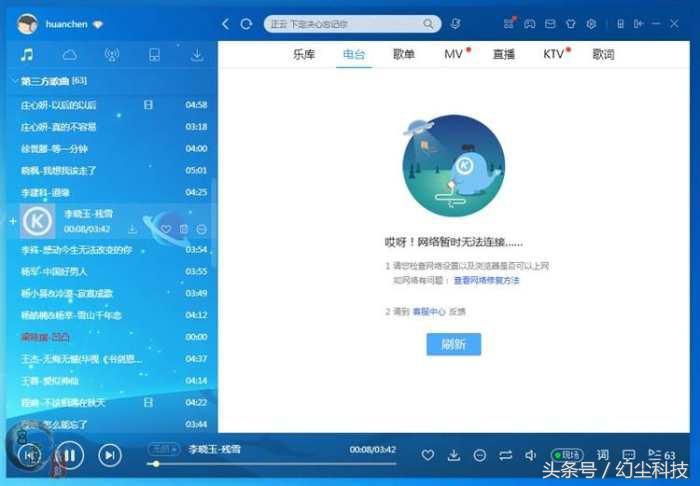The width and height of the screenshot is (700, 486).
Task: Open listen-to-identify song icon next to search
Action: [455, 24]
